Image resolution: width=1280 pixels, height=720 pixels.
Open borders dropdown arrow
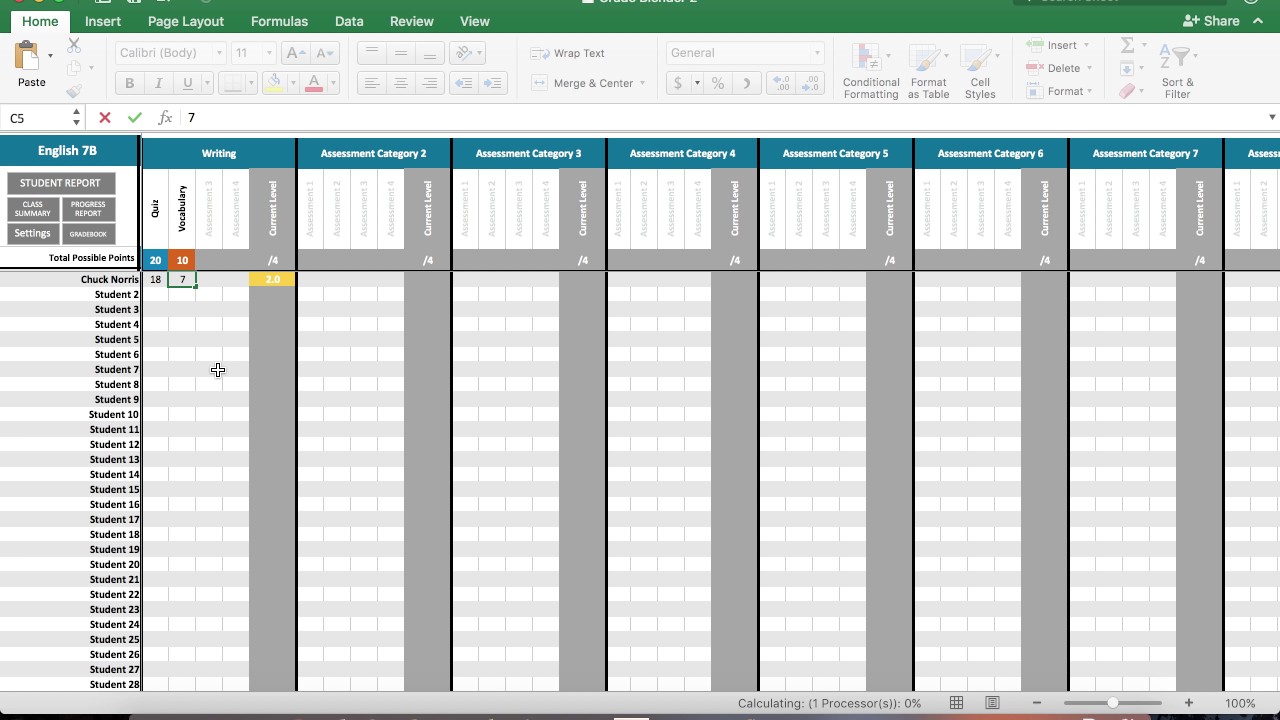pos(251,83)
